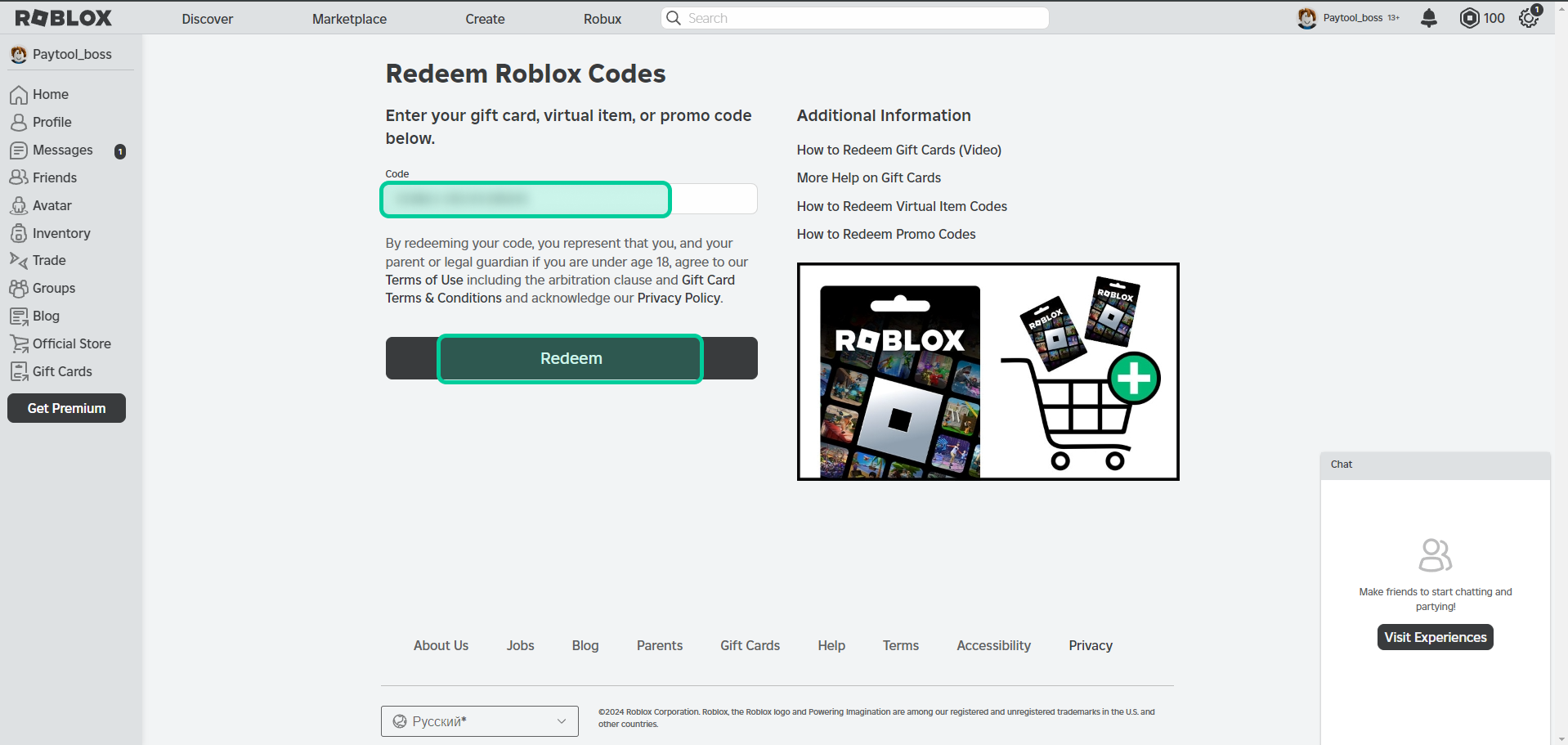Open More Help on Gift Cards link
The width and height of the screenshot is (1568, 745).
pos(869,177)
